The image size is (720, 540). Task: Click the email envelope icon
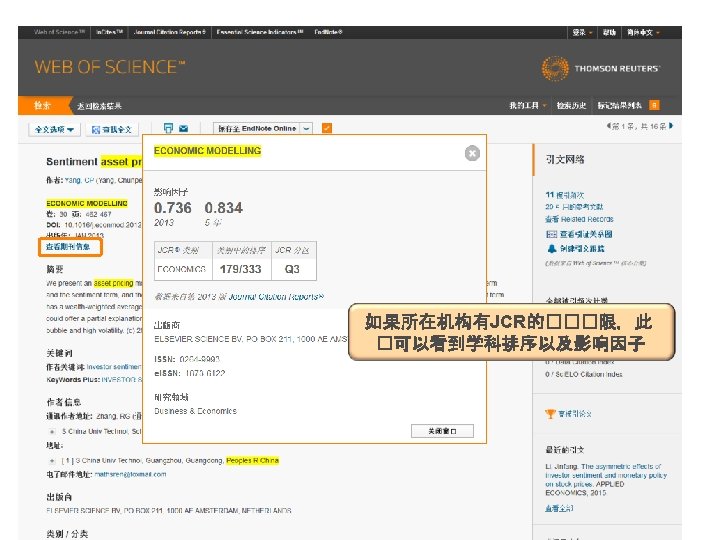point(184,129)
